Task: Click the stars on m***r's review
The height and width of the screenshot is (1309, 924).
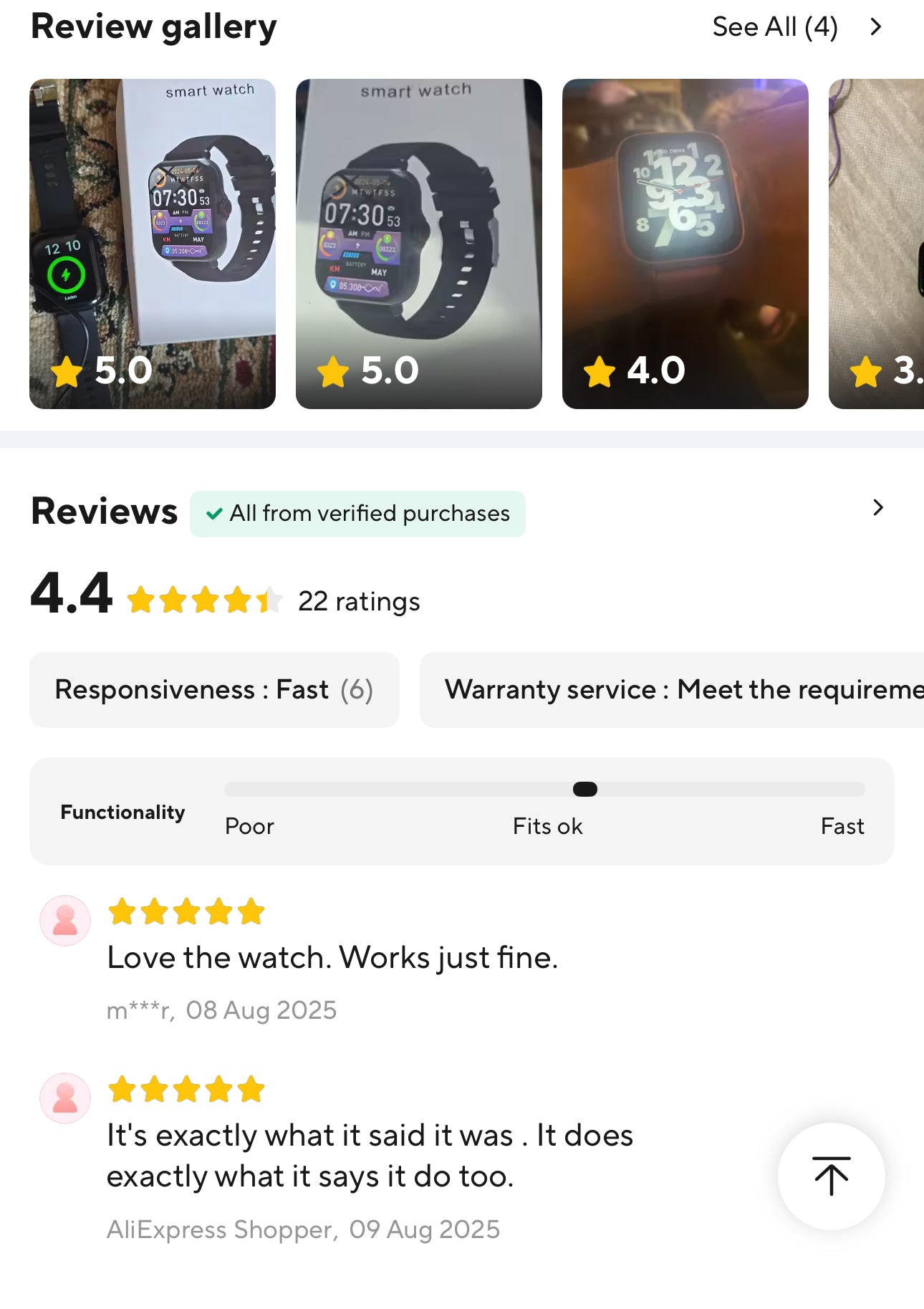Action: point(186,912)
